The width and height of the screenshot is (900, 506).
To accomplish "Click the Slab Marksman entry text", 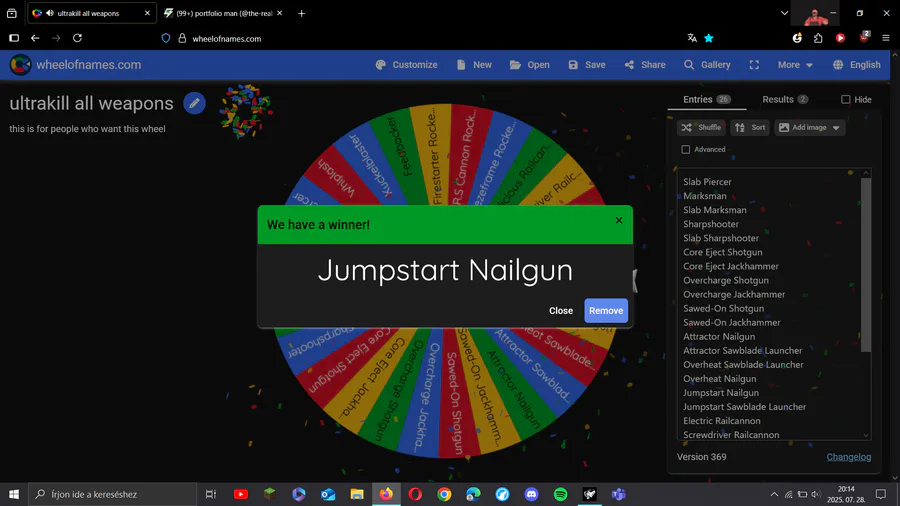I will point(715,210).
